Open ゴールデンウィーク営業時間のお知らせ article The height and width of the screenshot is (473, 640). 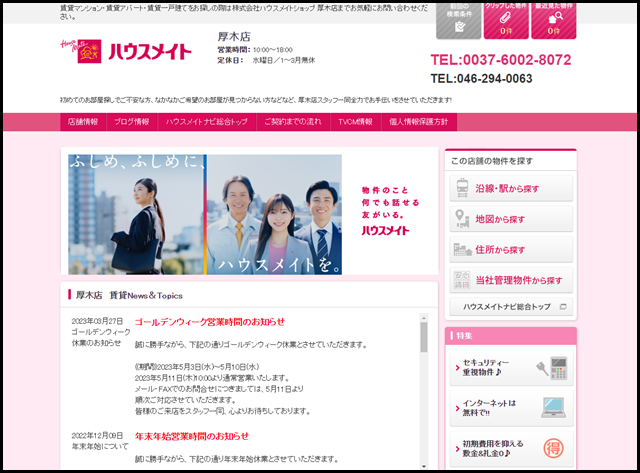[x=209, y=322]
